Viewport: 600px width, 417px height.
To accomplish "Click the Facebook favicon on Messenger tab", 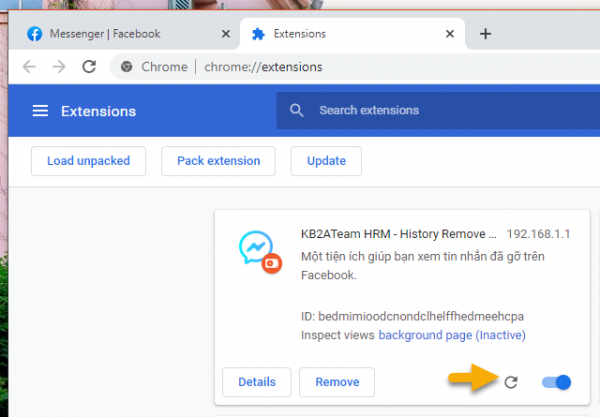I will click(x=34, y=34).
